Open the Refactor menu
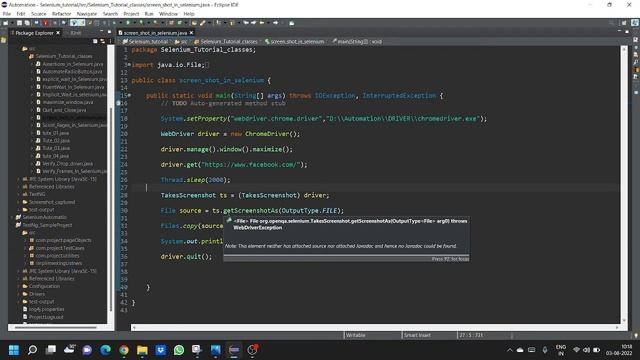The height and width of the screenshot is (360, 640). (x=62, y=14)
